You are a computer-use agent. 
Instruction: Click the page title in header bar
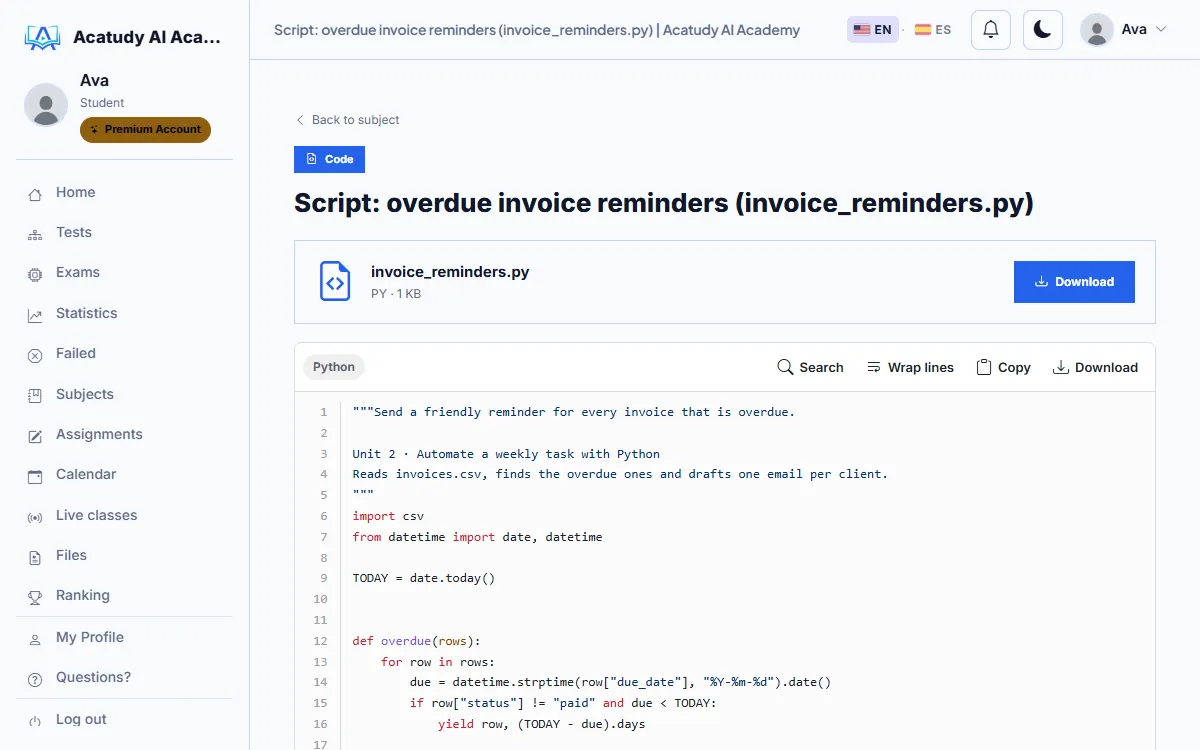[x=537, y=30]
